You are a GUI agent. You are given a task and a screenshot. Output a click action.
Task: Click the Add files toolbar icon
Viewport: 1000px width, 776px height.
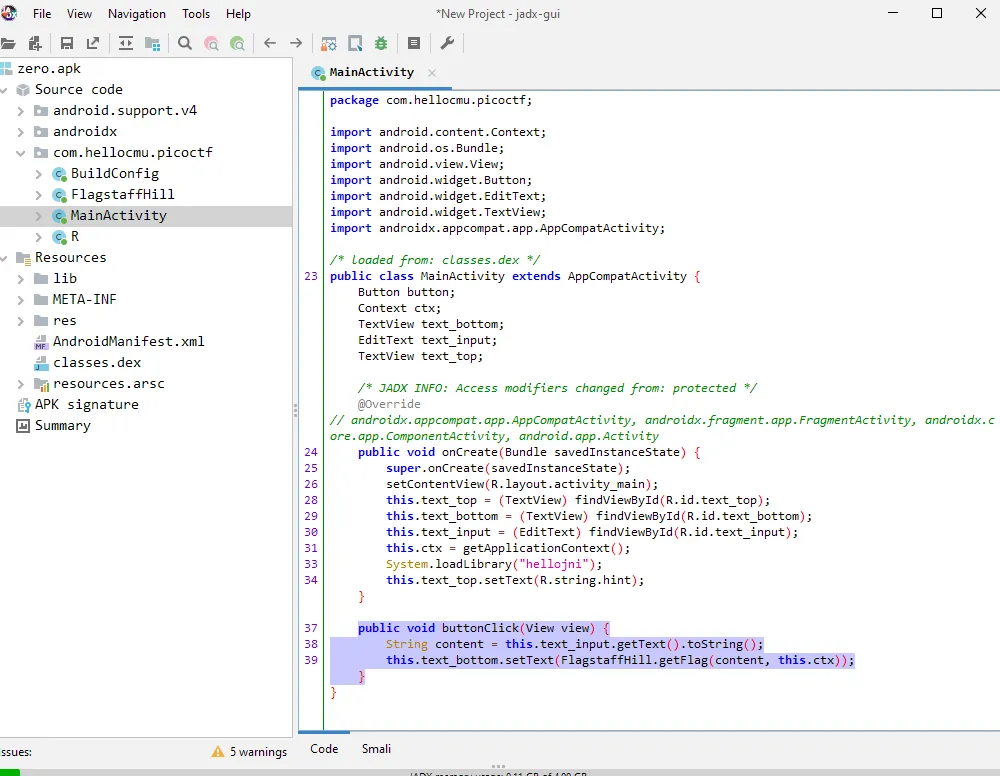click(x=35, y=43)
